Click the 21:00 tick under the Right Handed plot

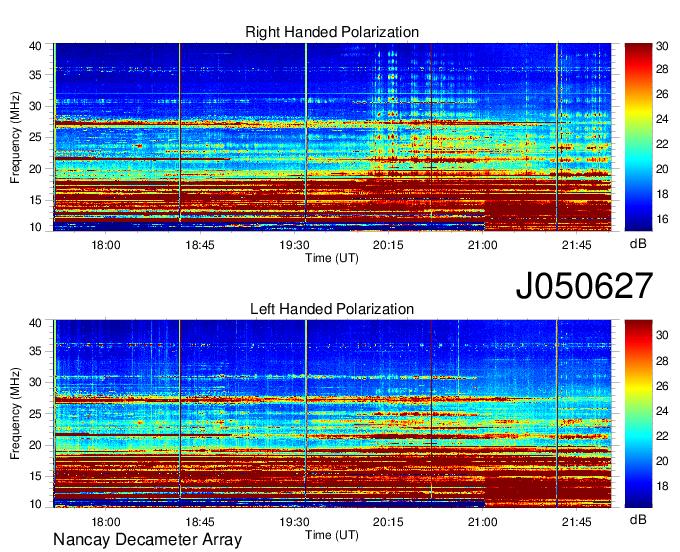tap(482, 245)
